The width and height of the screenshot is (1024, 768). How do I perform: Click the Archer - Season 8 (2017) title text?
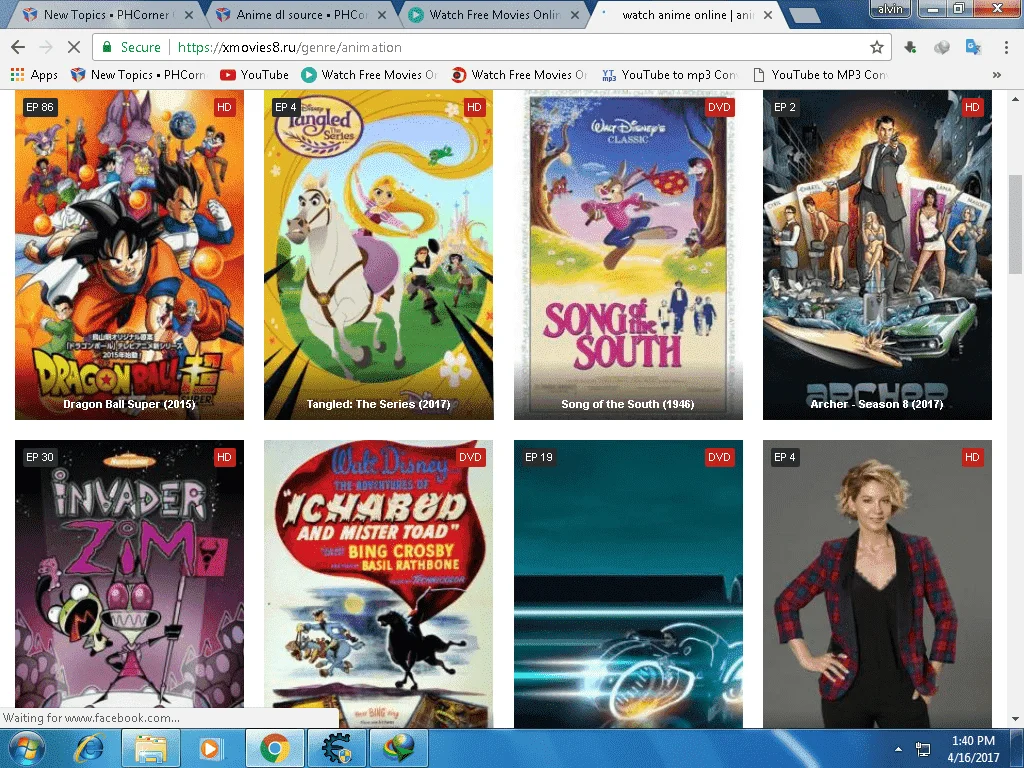pos(877,404)
